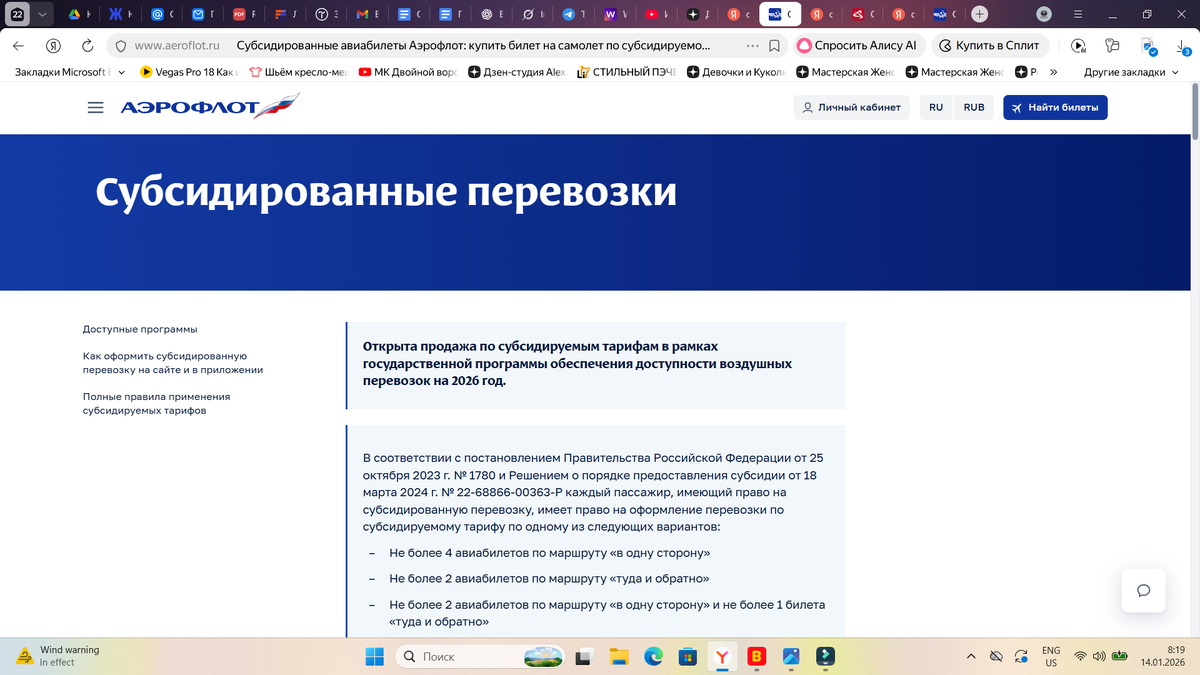Open the Aeroflot hamburger menu

96,108
